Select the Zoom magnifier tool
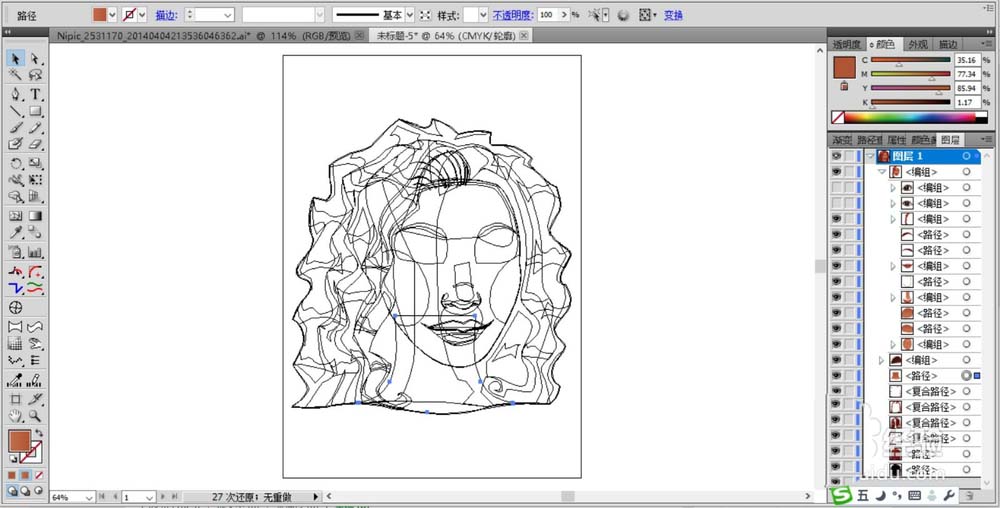 coord(36,416)
